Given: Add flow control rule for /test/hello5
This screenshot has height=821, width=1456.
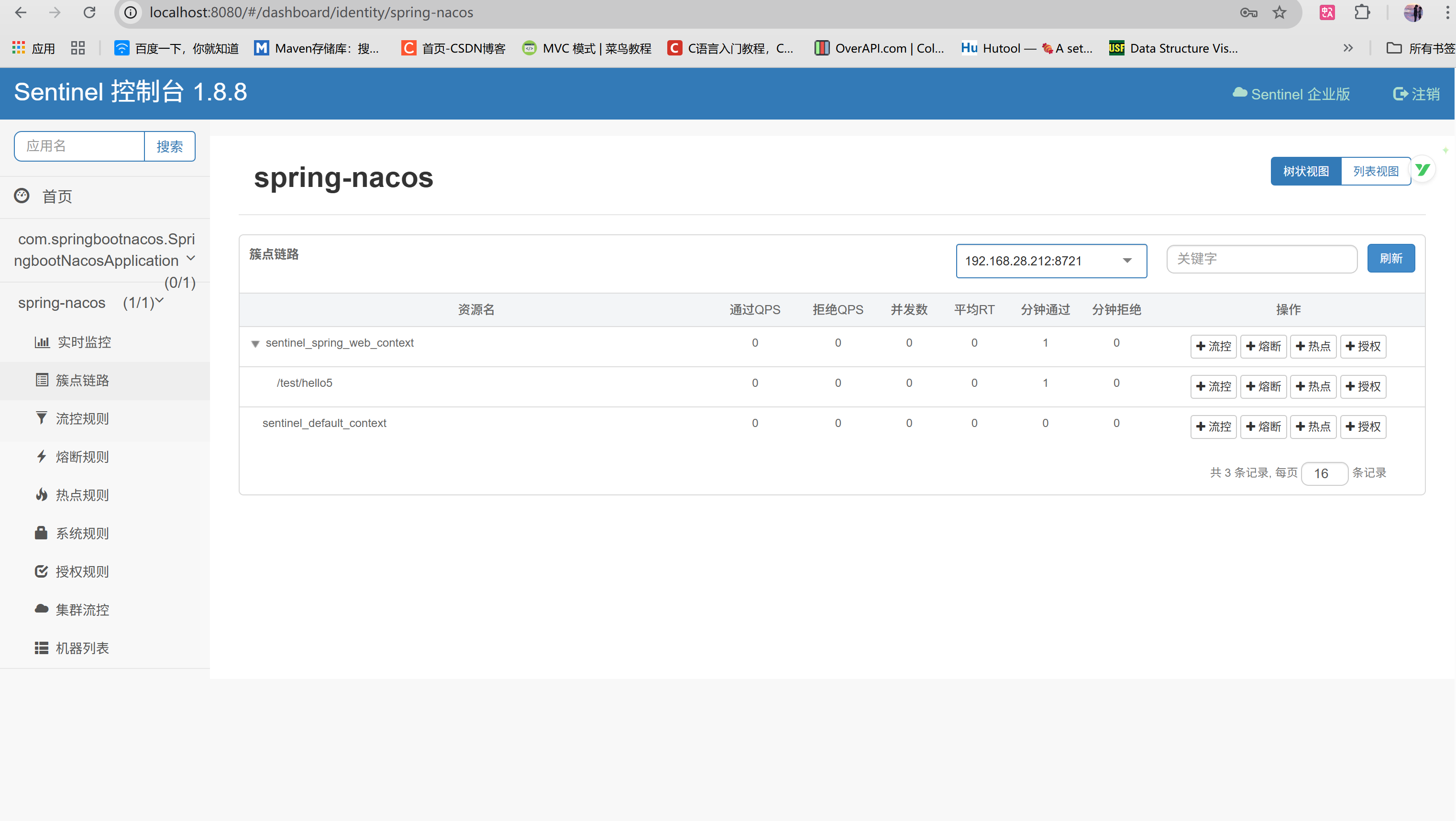Looking at the screenshot, I should [x=1213, y=386].
